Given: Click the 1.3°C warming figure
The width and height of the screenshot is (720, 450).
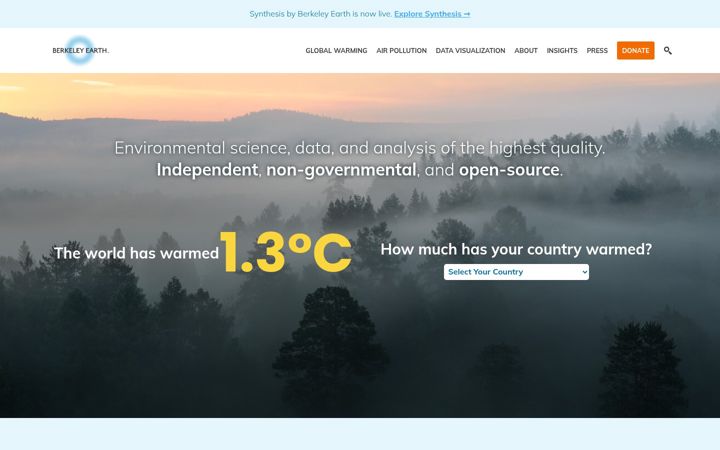Looking at the screenshot, I should click(286, 252).
